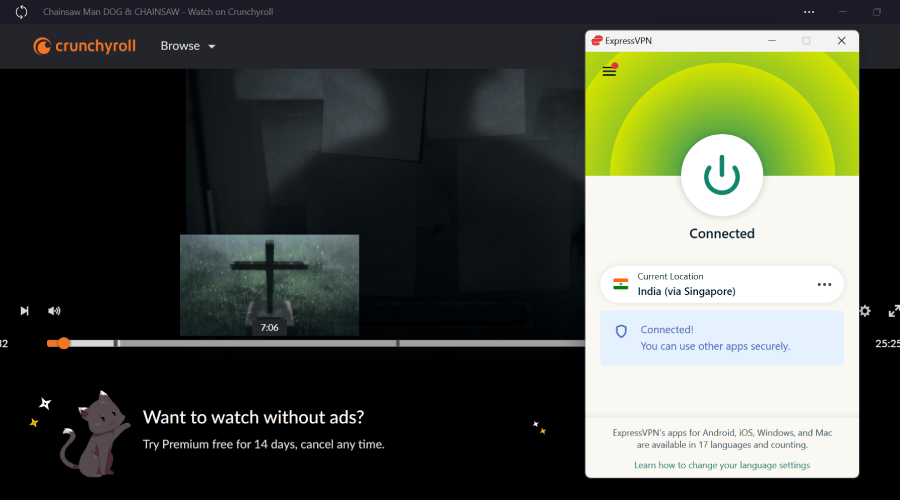The height and width of the screenshot is (500, 900).
Task: Click the Want to watch without ads banner heading
Action: (x=253, y=417)
